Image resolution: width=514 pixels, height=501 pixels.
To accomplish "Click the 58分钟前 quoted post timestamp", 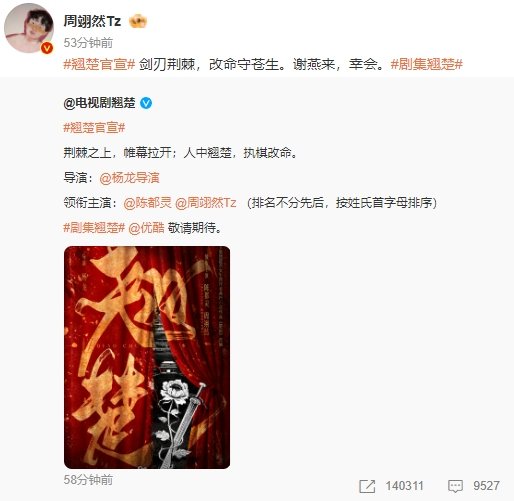I will click(88, 480).
